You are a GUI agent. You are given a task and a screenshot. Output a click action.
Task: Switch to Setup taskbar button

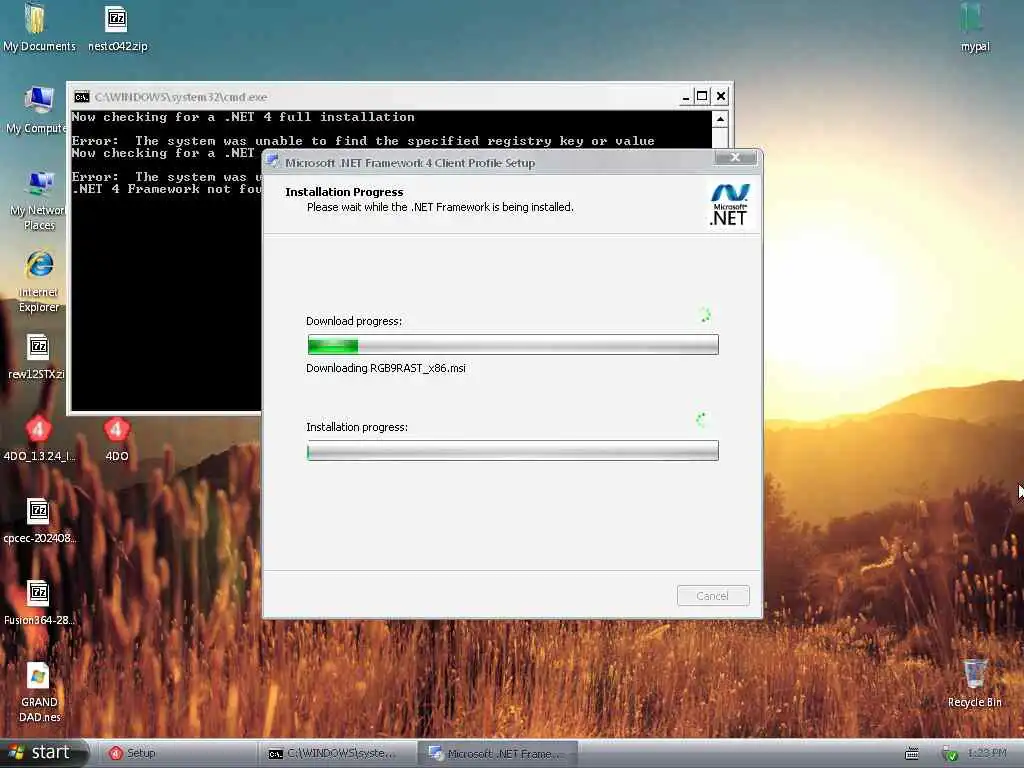click(176, 753)
